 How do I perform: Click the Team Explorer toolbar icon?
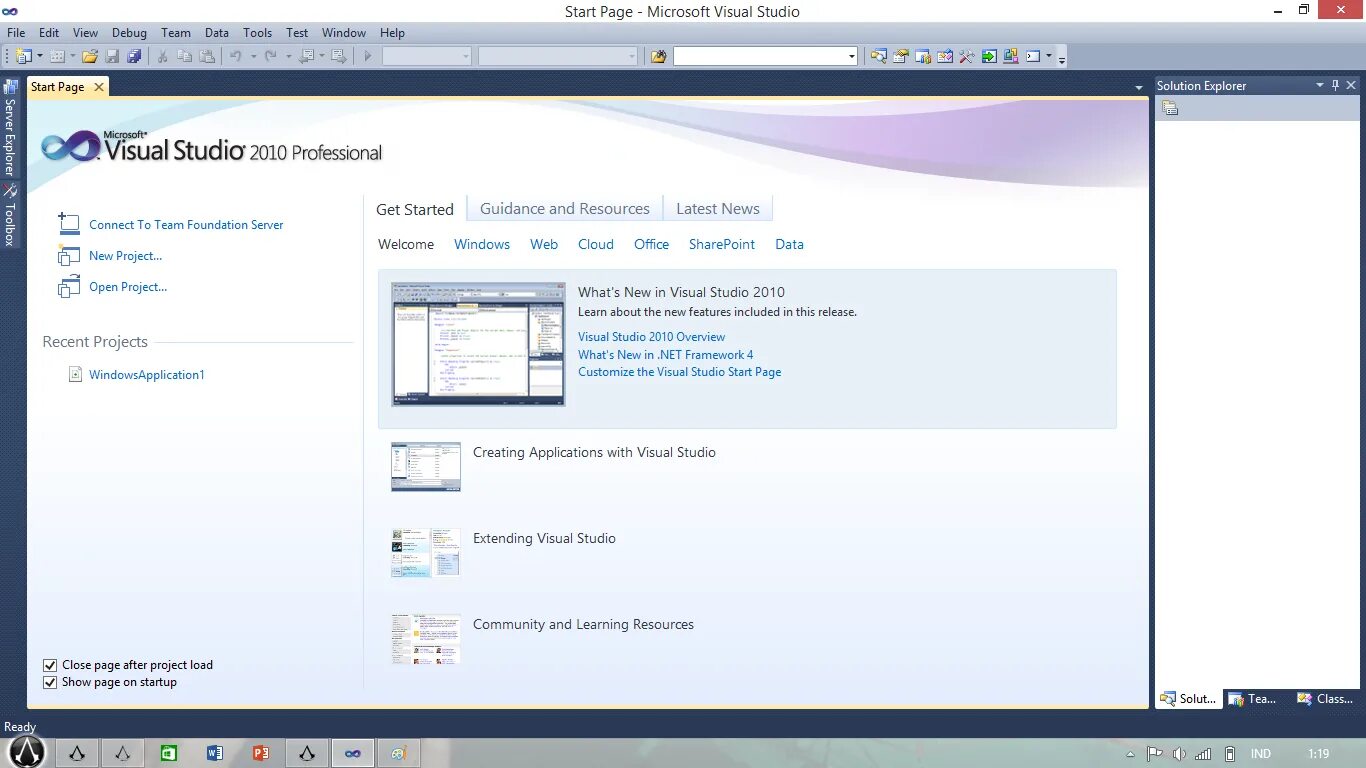pos(923,56)
